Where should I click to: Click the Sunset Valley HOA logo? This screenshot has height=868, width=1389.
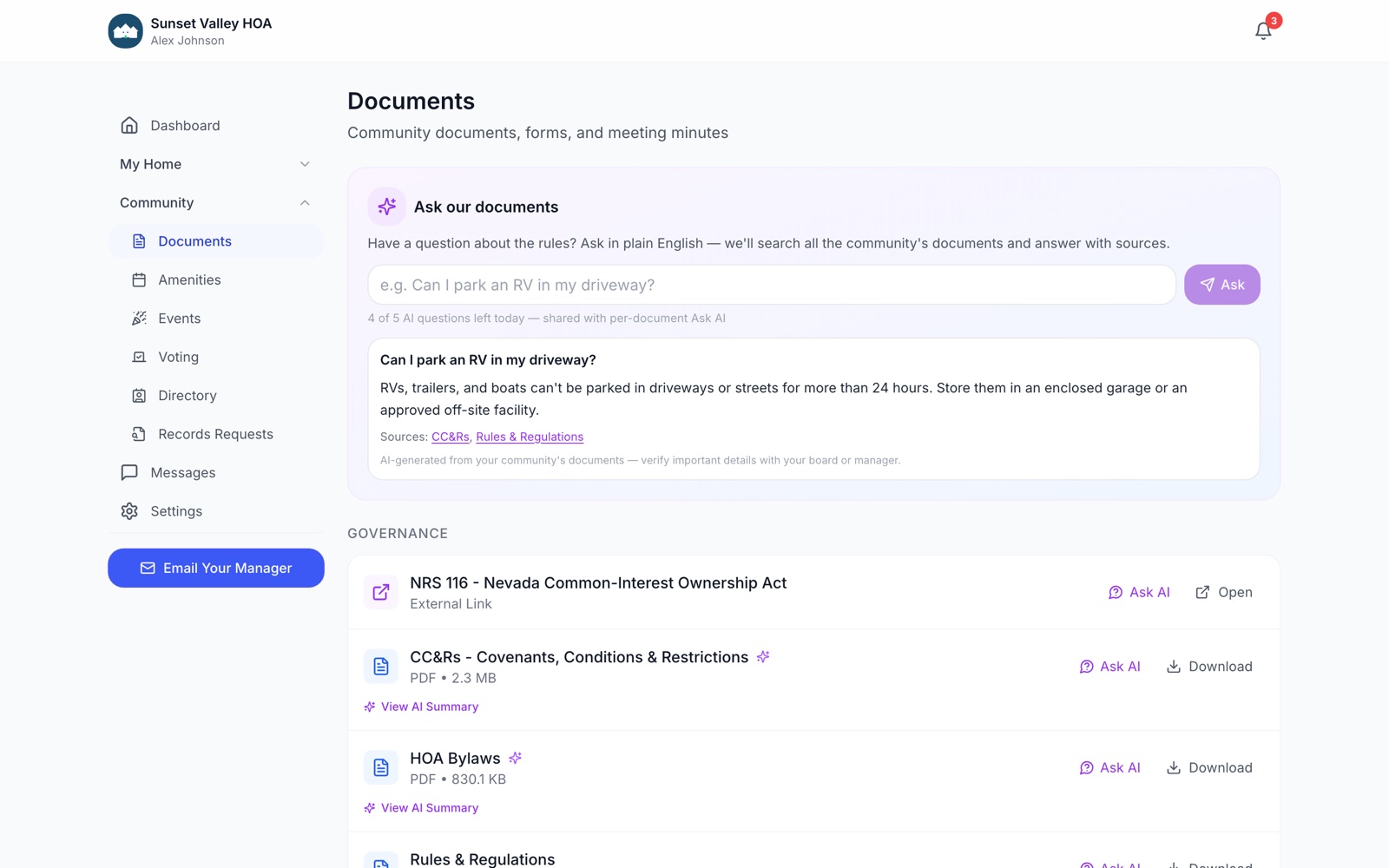point(125,31)
